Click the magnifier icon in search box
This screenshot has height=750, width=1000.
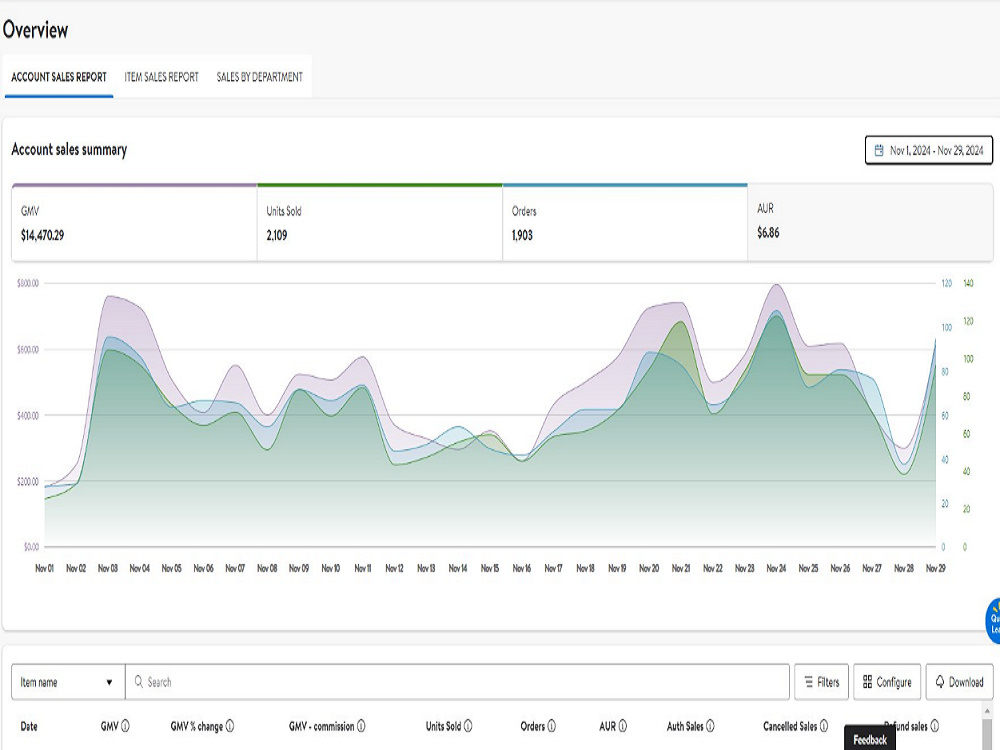(x=138, y=682)
